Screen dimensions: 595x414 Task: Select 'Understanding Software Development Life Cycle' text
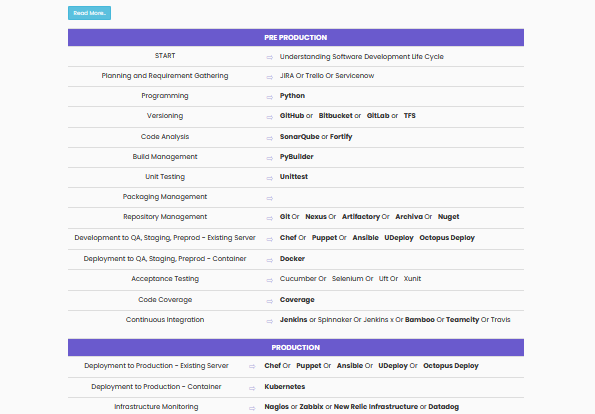pyautogui.click(x=362, y=57)
